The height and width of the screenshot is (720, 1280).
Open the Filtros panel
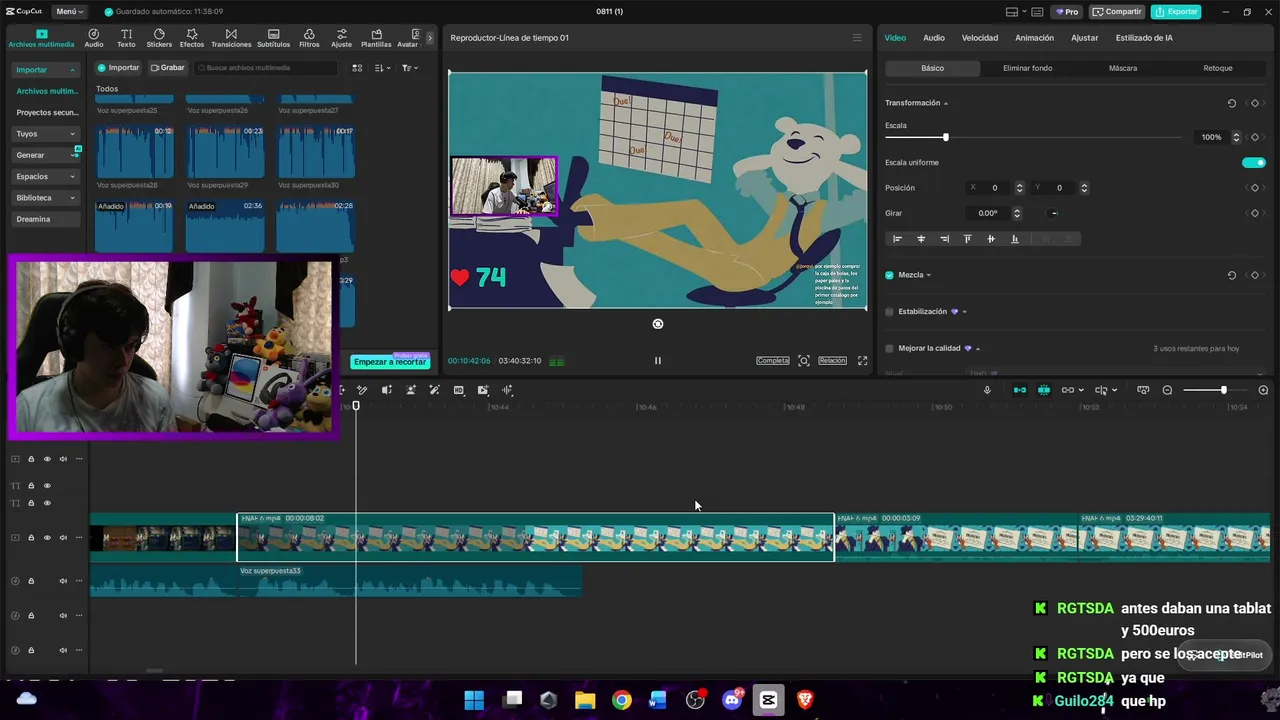[x=309, y=38]
